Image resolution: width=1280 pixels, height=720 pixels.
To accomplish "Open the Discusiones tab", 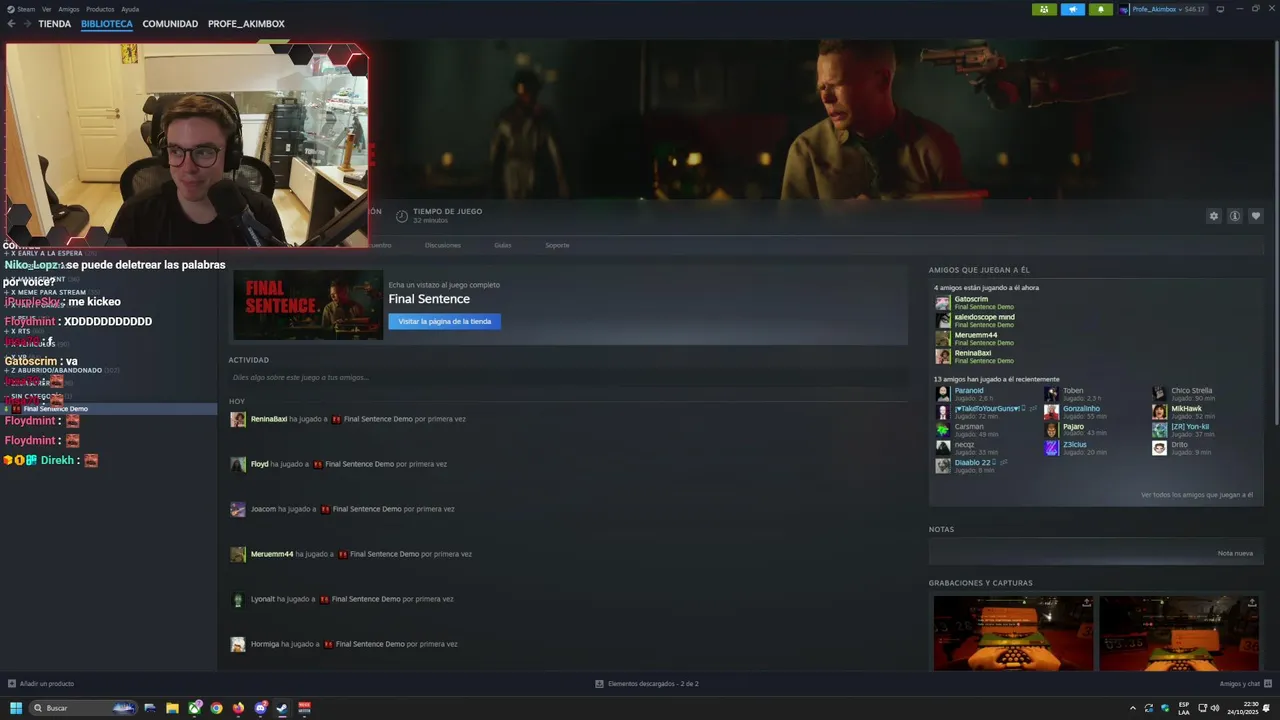I will [x=443, y=245].
